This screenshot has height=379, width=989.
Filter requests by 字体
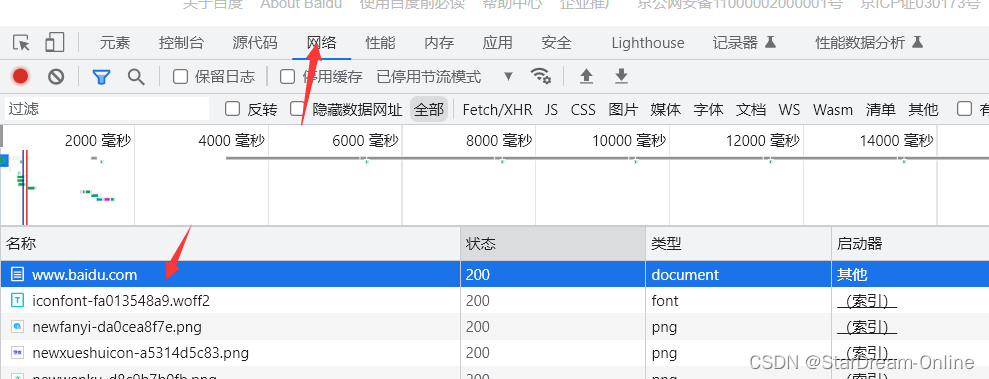click(708, 109)
